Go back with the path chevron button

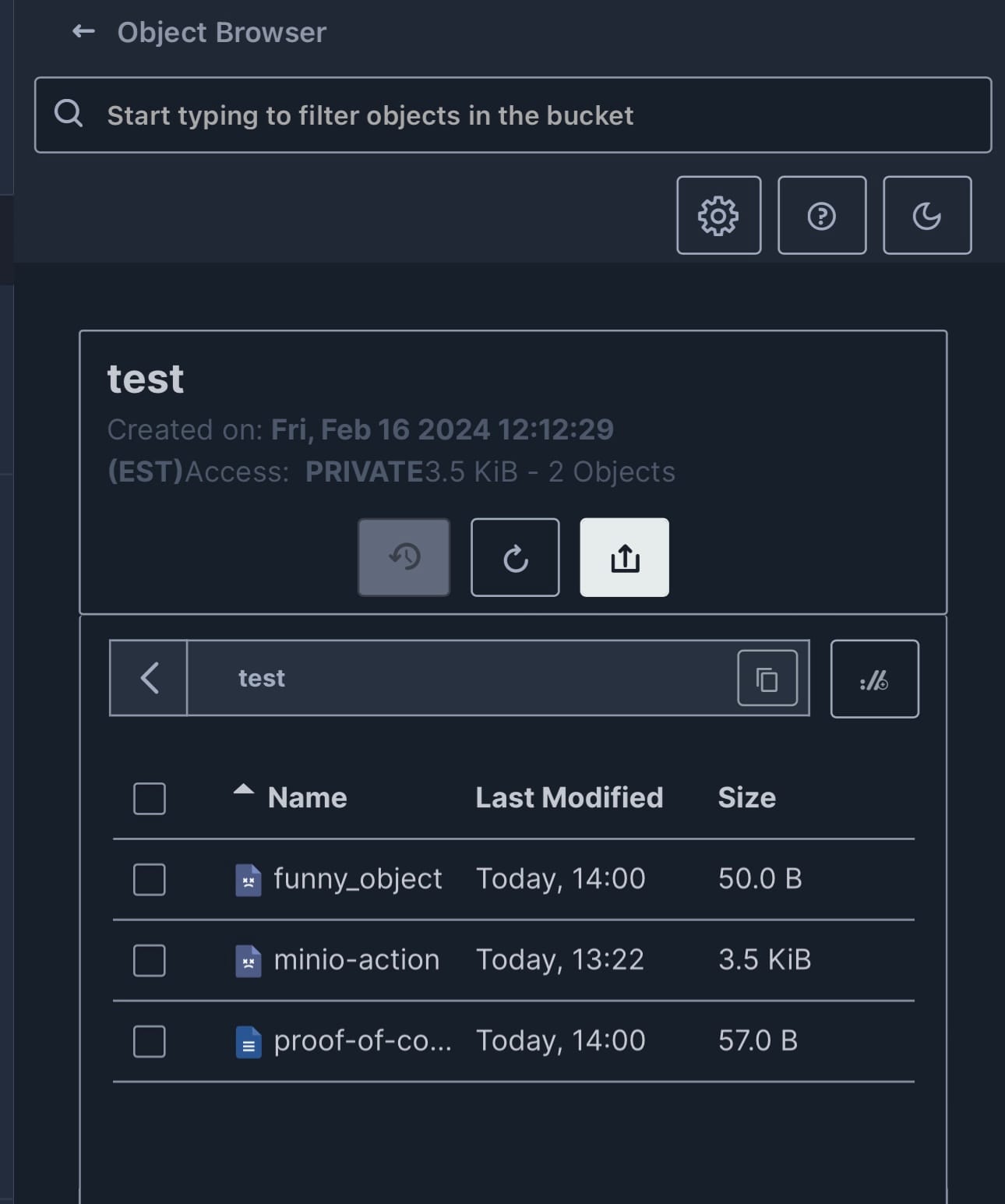coord(149,678)
